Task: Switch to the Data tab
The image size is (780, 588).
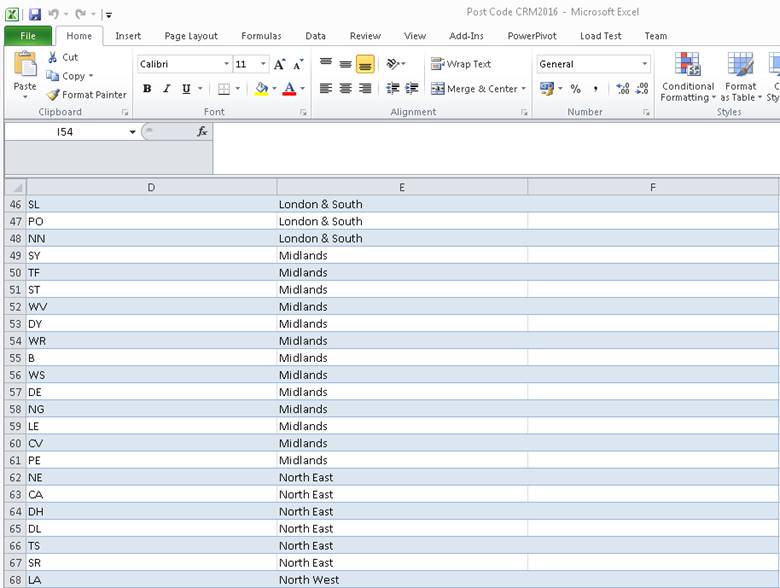Action: coord(315,36)
